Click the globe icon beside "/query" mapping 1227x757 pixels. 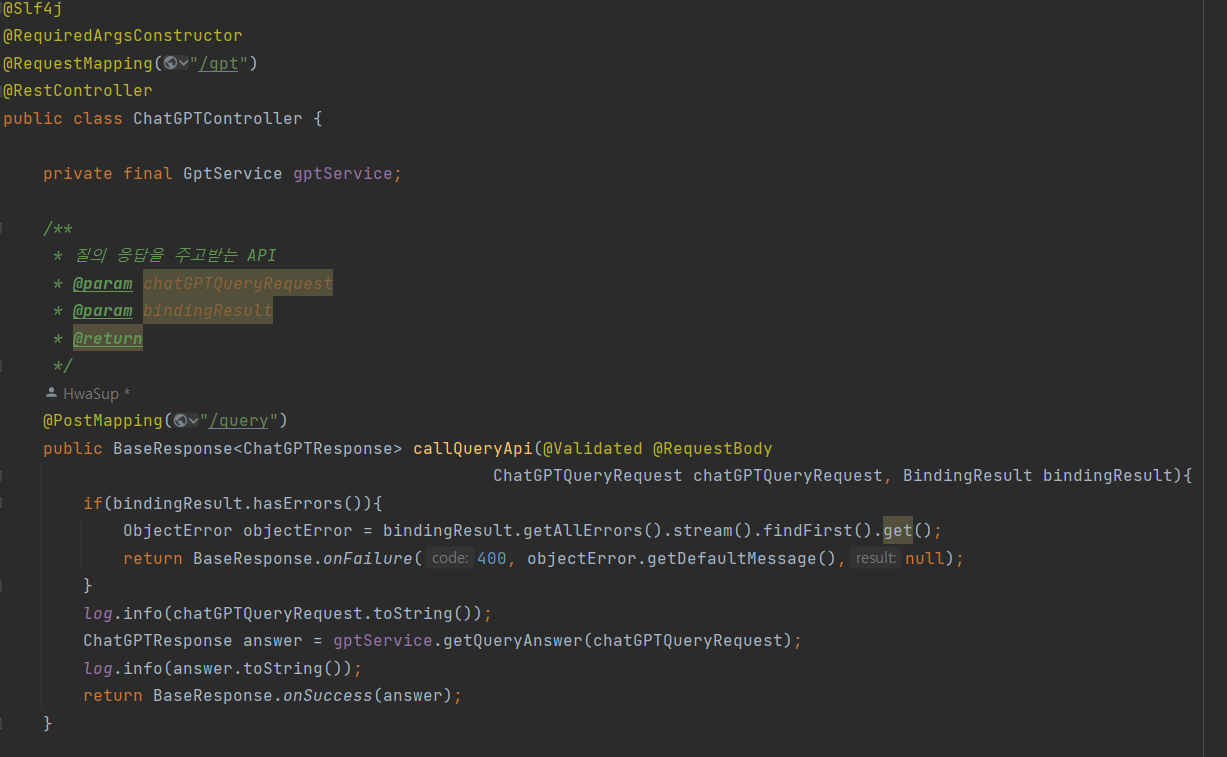click(180, 420)
